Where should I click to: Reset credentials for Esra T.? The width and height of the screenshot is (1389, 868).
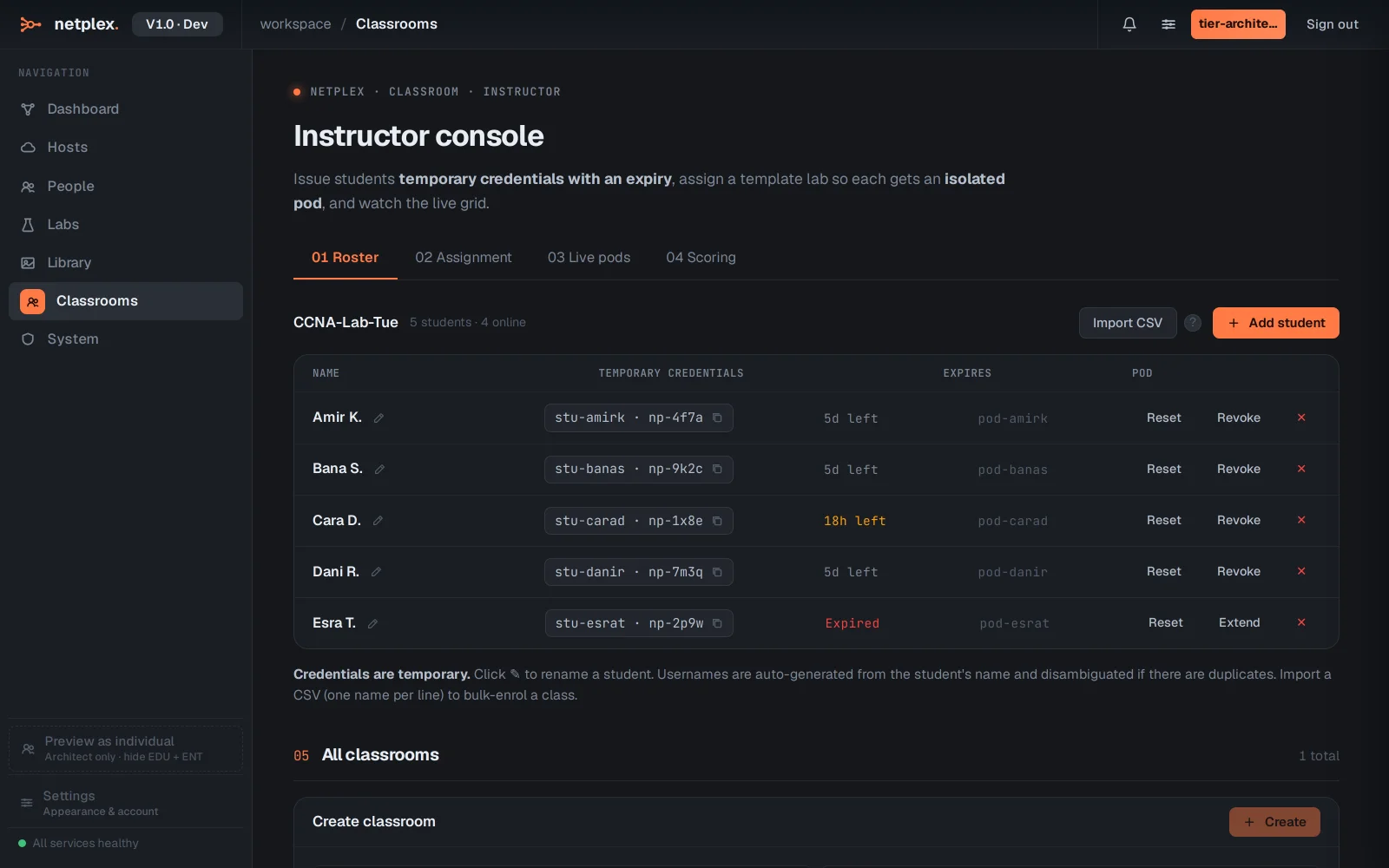point(1165,623)
